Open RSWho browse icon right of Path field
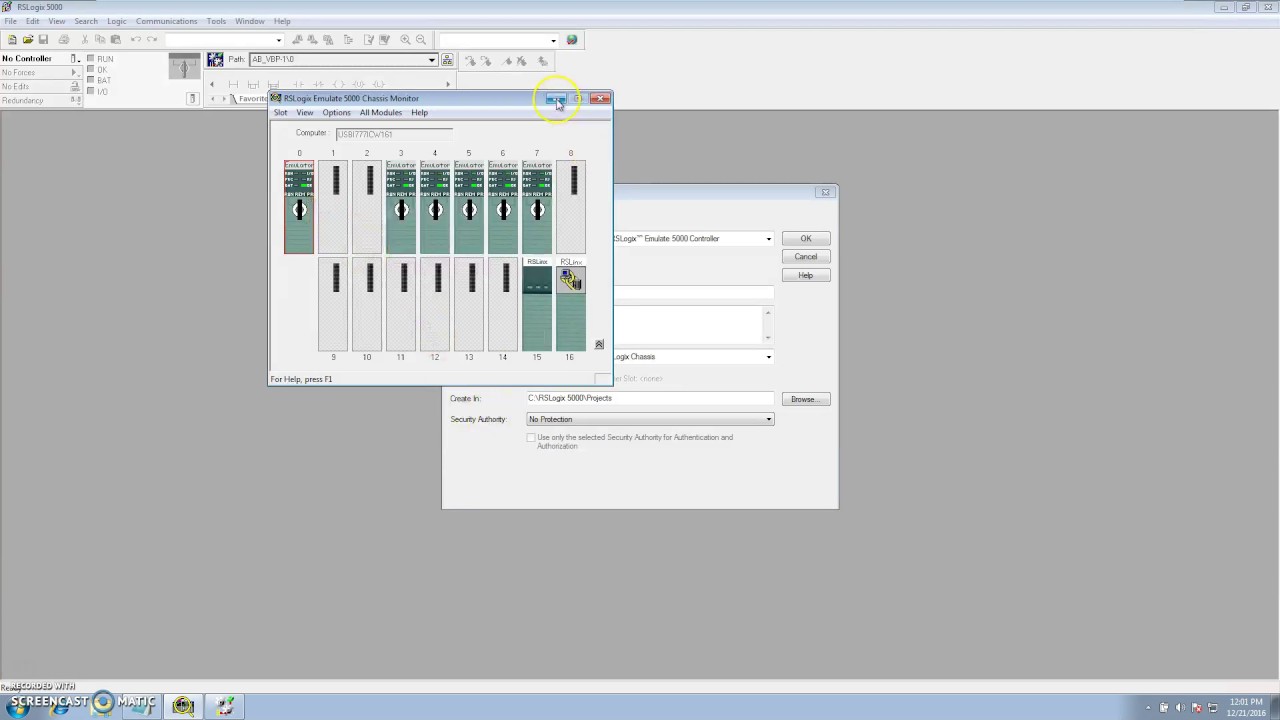1280x720 pixels. 447,60
